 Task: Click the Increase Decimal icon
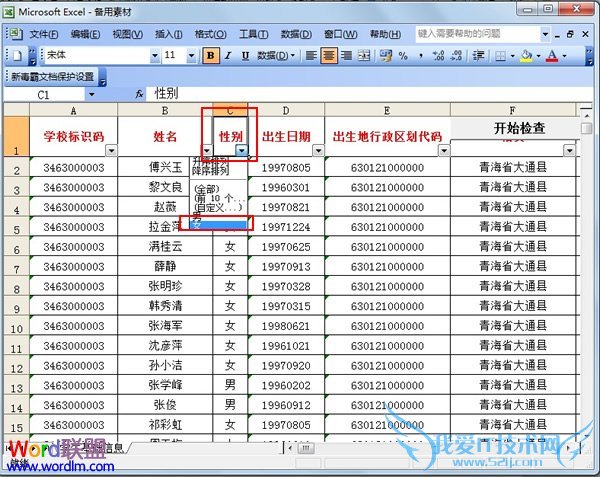click(x=438, y=56)
